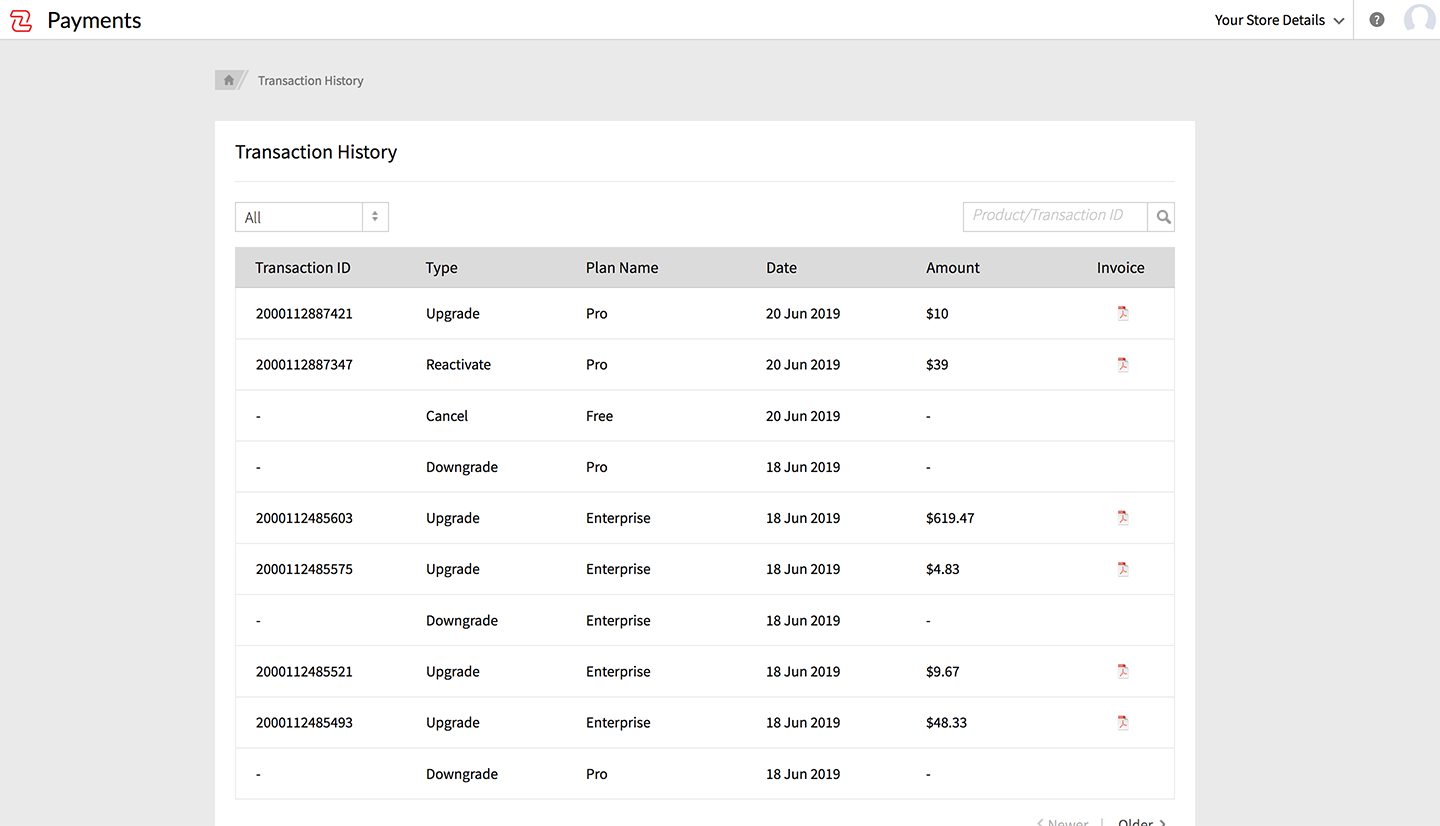This screenshot has width=1440, height=826.
Task: Open PDF invoice for transaction 2000112887421
Action: [x=1122, y=314]
